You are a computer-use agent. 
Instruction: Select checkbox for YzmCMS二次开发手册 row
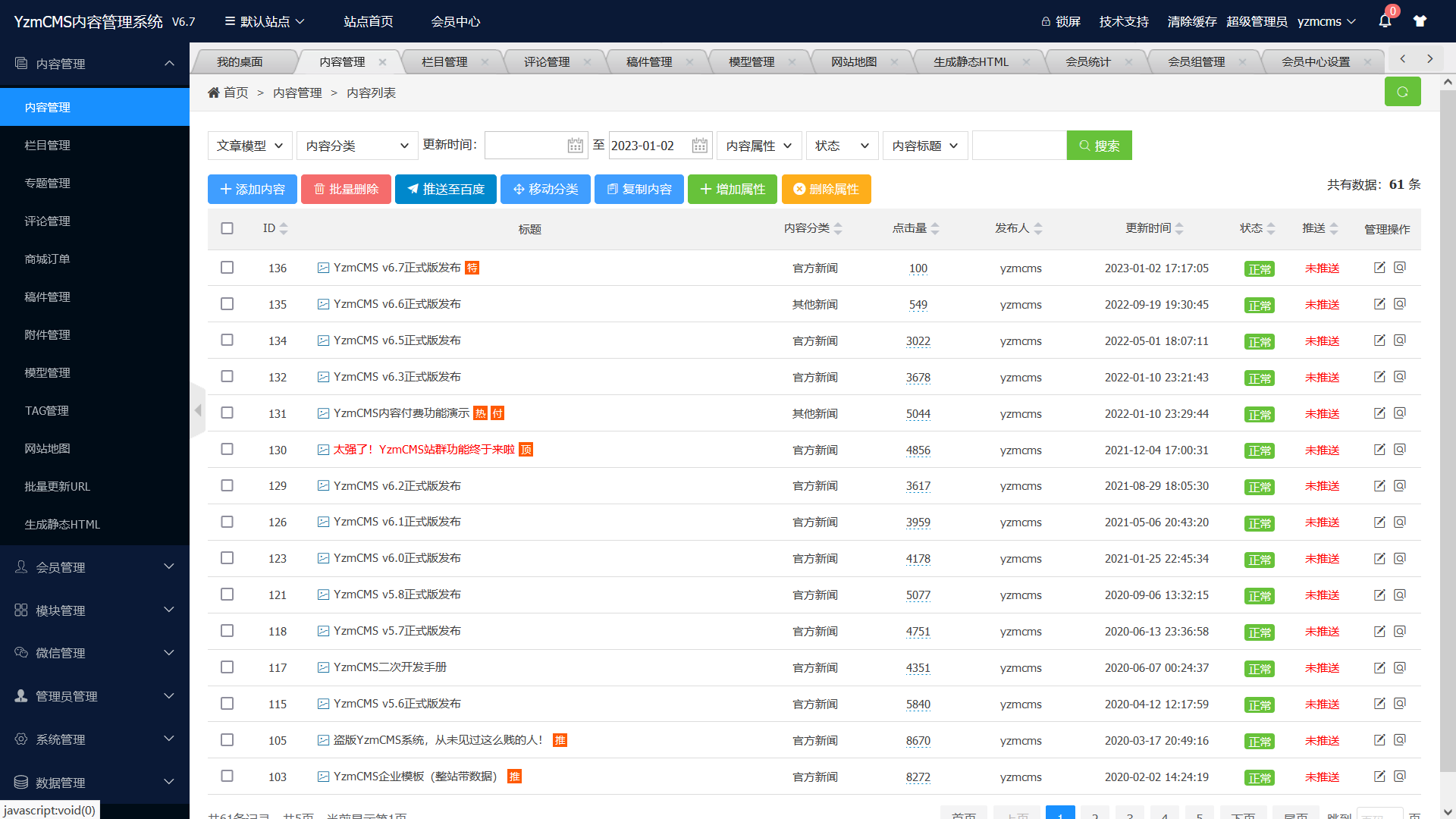[227, 667]
